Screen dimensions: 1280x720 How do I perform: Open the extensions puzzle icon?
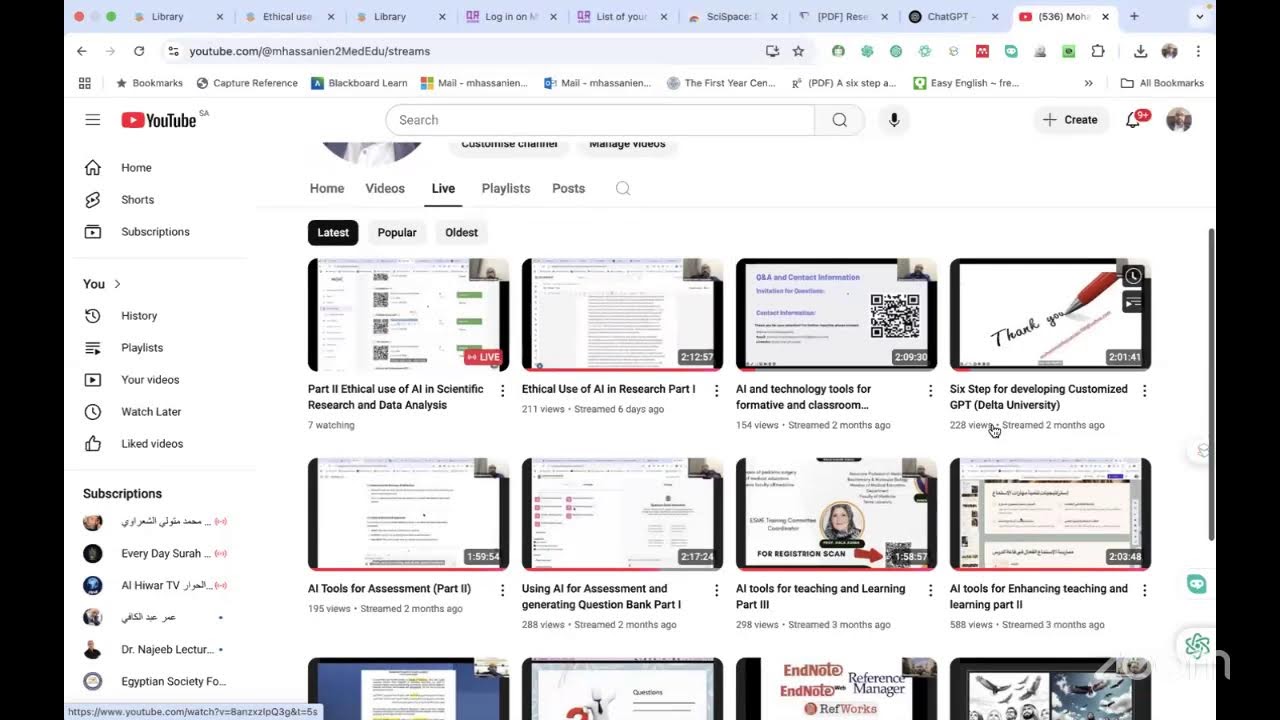tap(1098, 51)
